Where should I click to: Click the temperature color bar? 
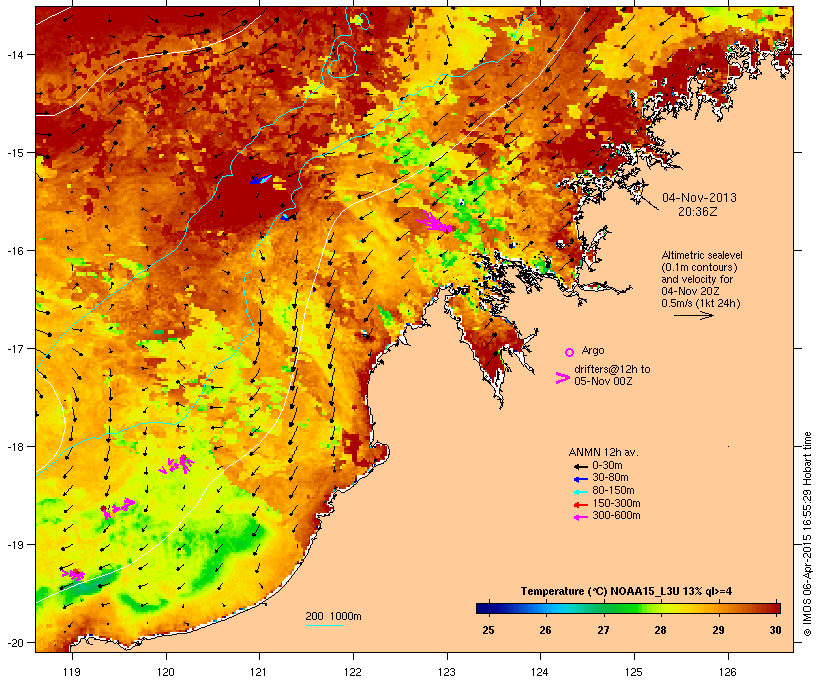tap(628, 608)
